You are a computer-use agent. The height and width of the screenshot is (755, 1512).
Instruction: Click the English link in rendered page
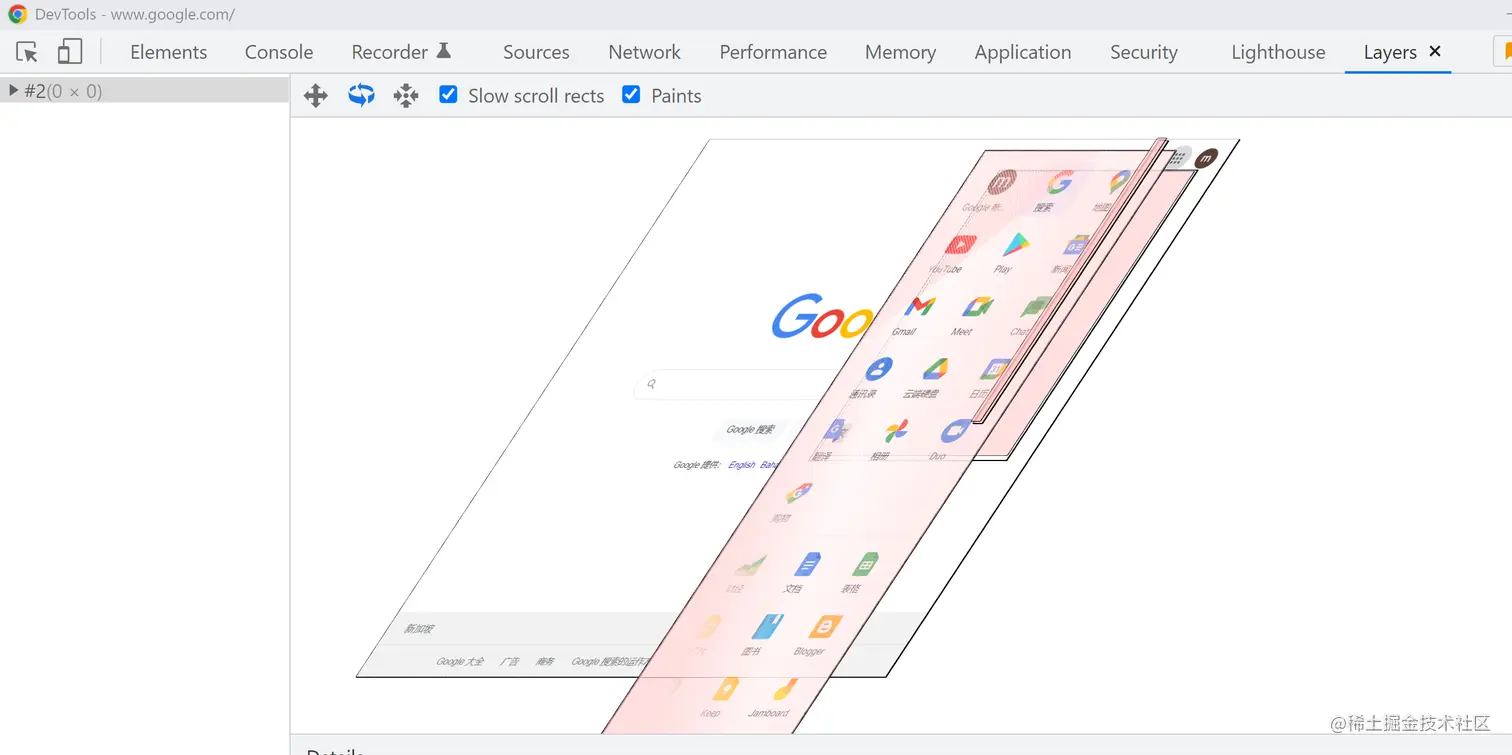[x=742, y=465]
